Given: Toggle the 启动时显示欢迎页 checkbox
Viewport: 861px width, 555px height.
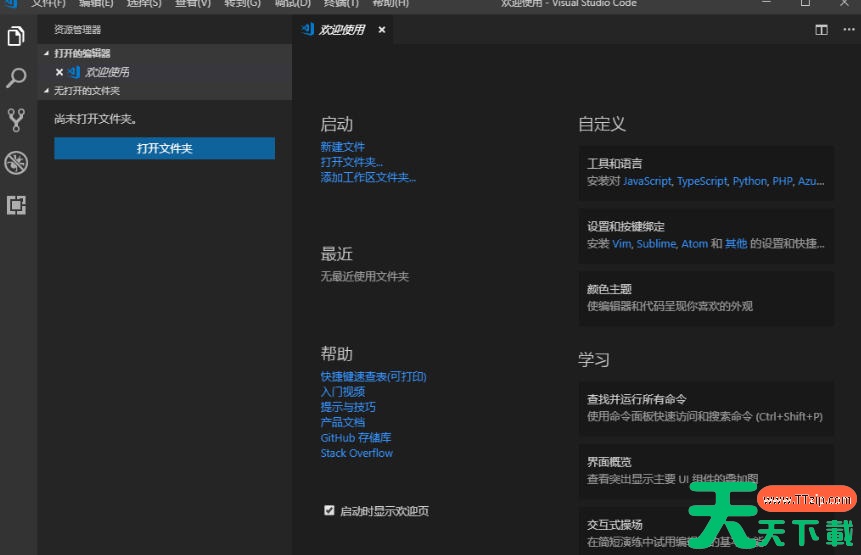Looking at the screenshot, I should point(329,511).
